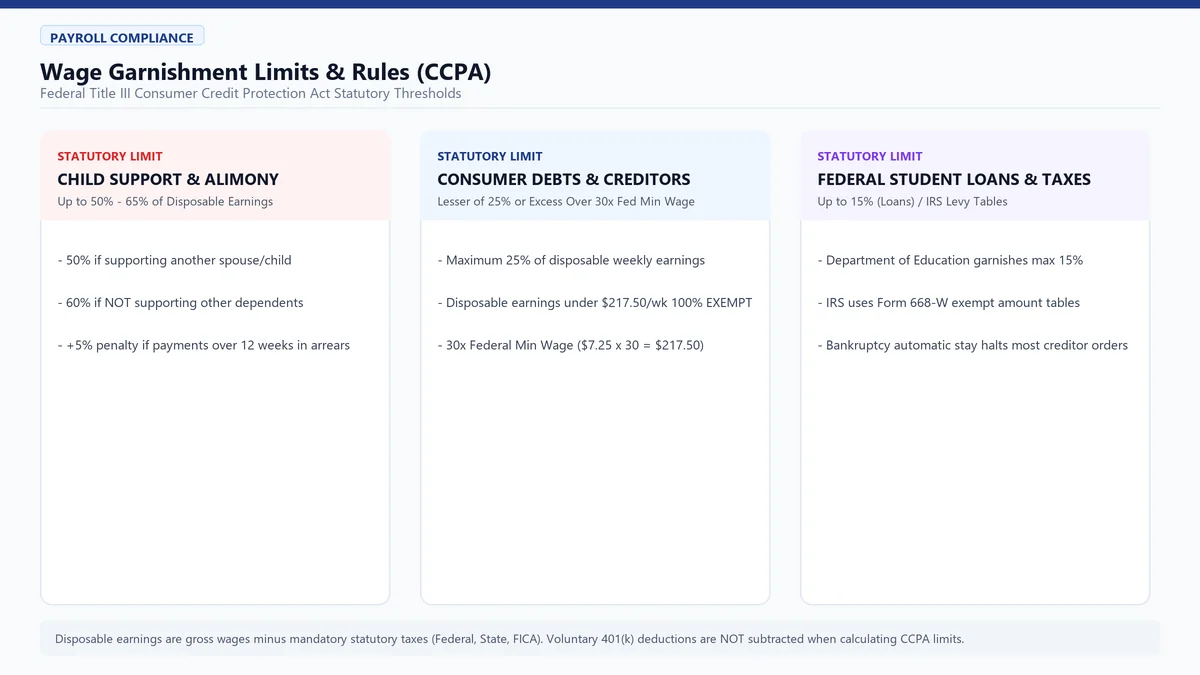Select the '$217.50/wk 100% EXEMPT' bullet

[595, 302]
